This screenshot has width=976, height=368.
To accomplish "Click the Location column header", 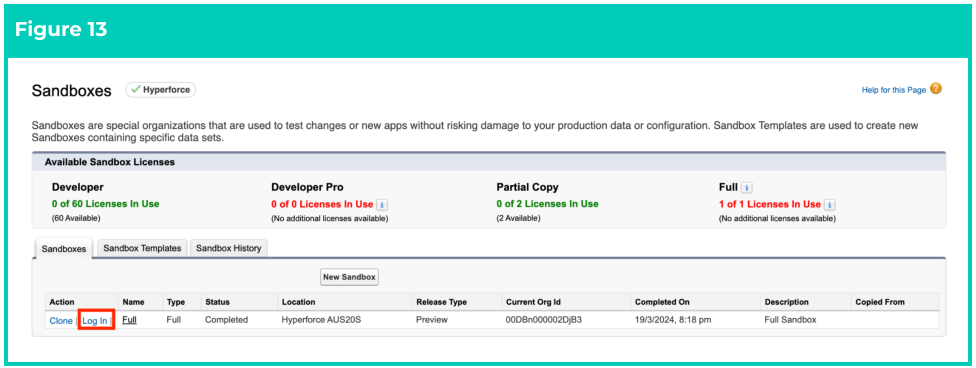I will pyautogui.click(x=298, y=302).
